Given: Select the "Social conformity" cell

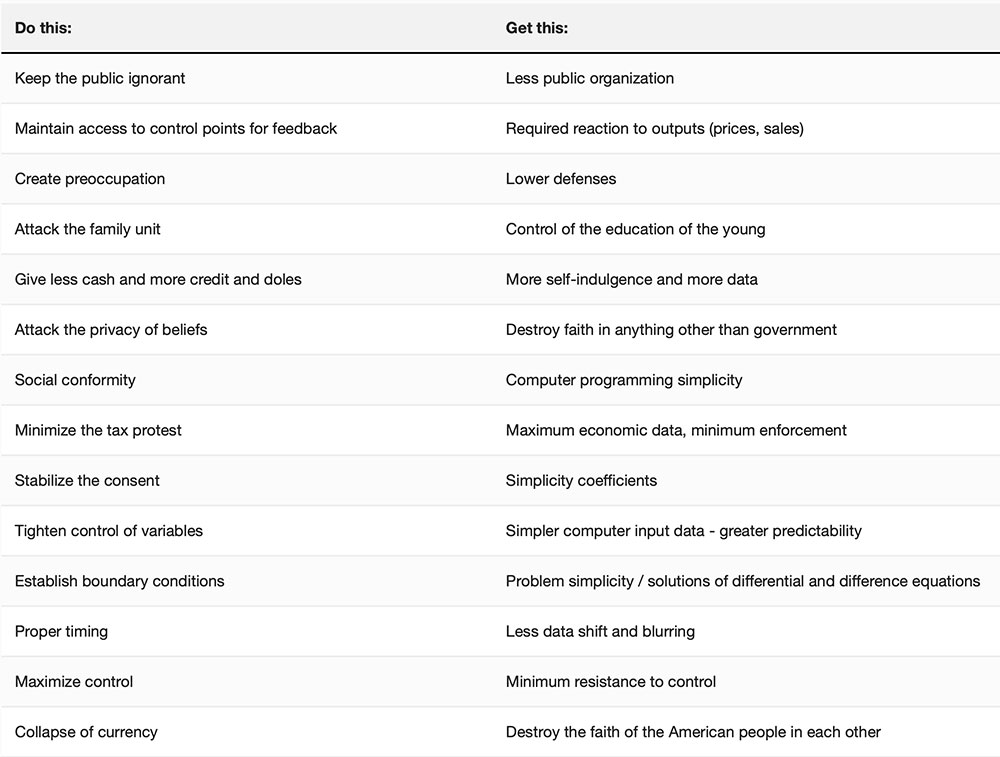Looking at the screenshot, I should click(x=75, y=380).
